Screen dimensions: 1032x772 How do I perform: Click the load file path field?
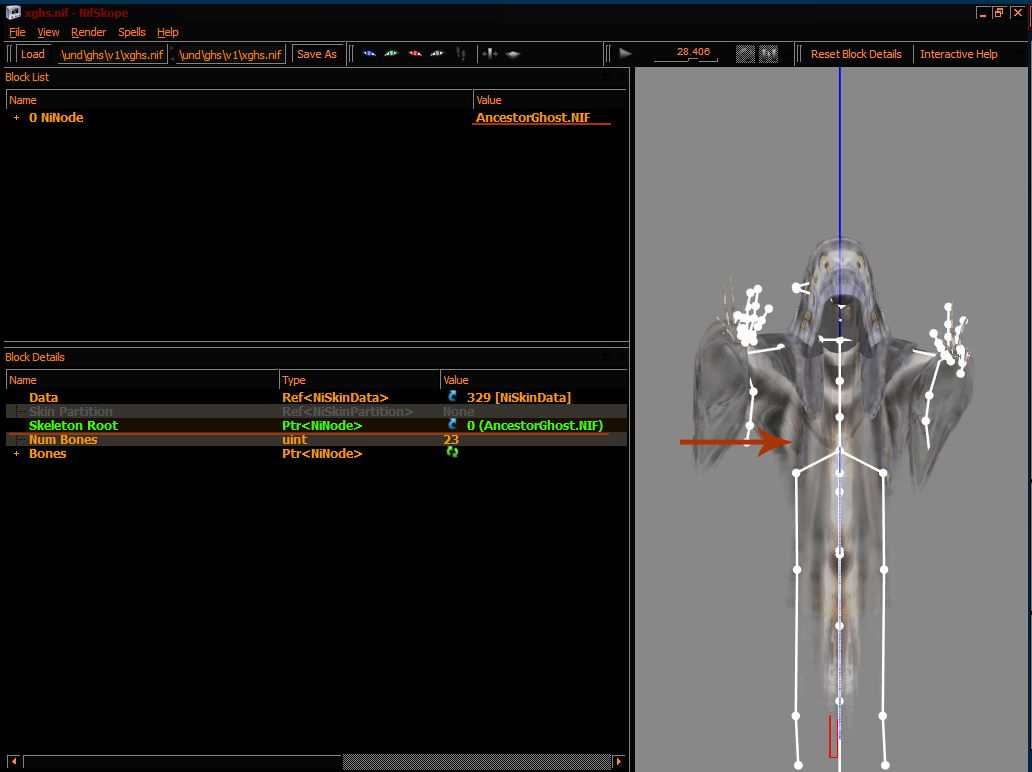point(112,55)
